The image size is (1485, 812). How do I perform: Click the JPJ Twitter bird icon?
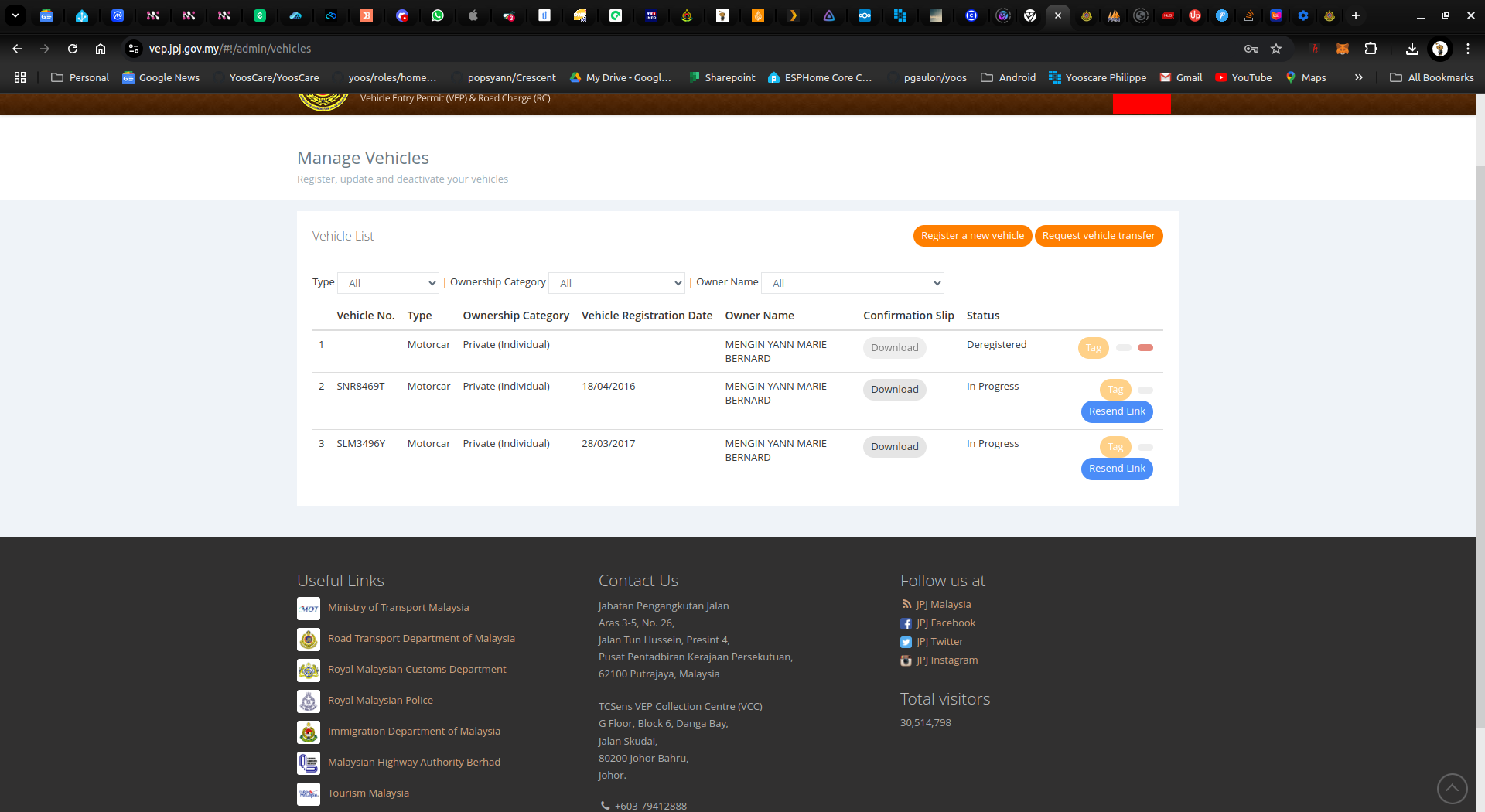pyautogui.click(x=906, y=642)
